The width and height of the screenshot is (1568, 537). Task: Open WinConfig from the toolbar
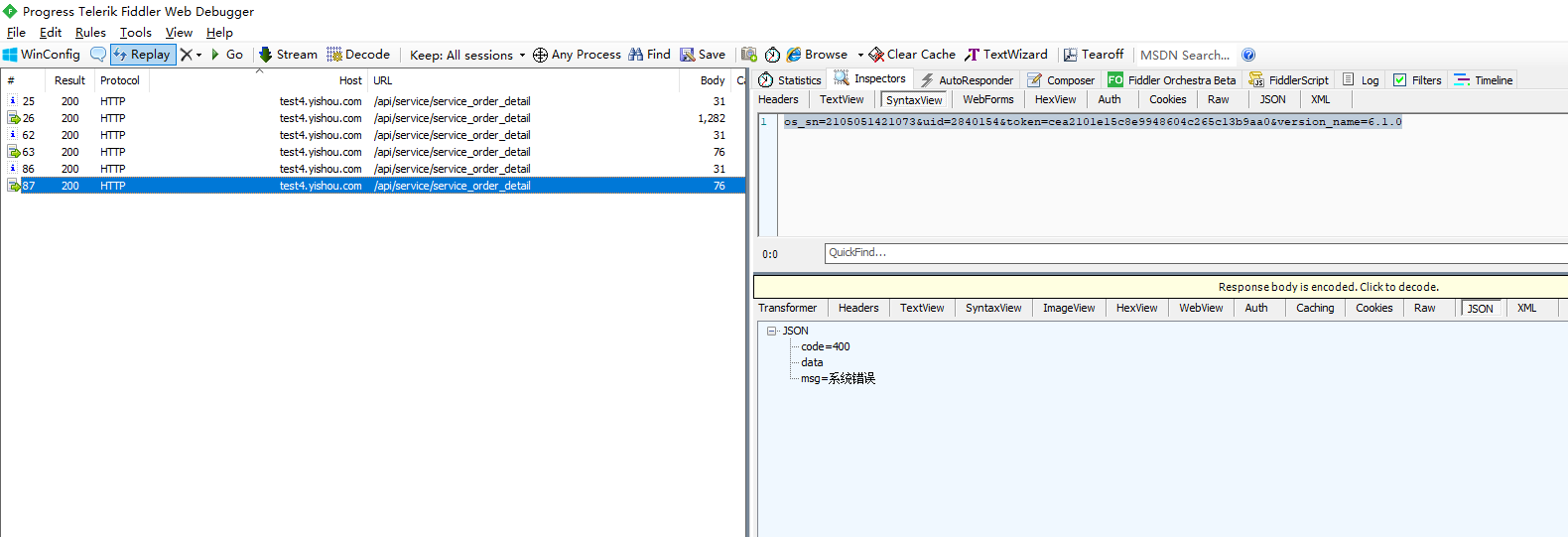pyautogui.click(x=42, y=55)
